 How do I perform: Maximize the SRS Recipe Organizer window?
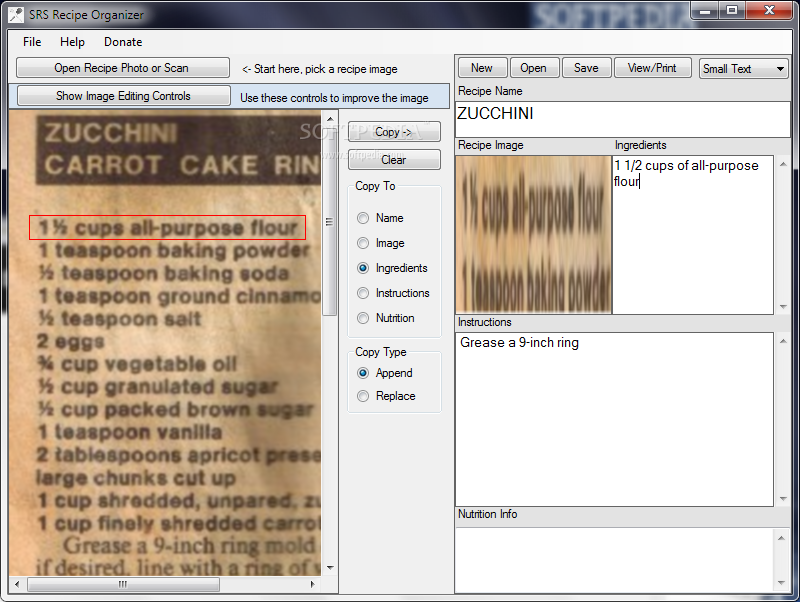point(732,11)
